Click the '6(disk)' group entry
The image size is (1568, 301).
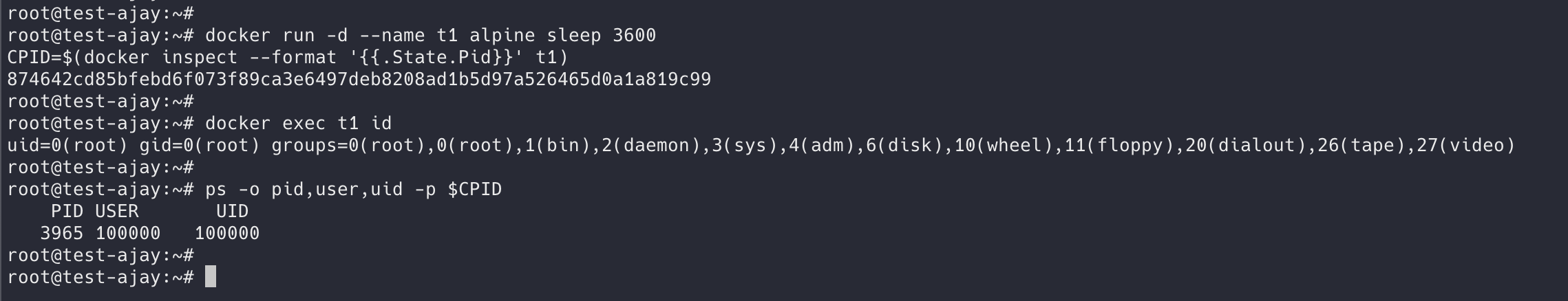point(904,145)
